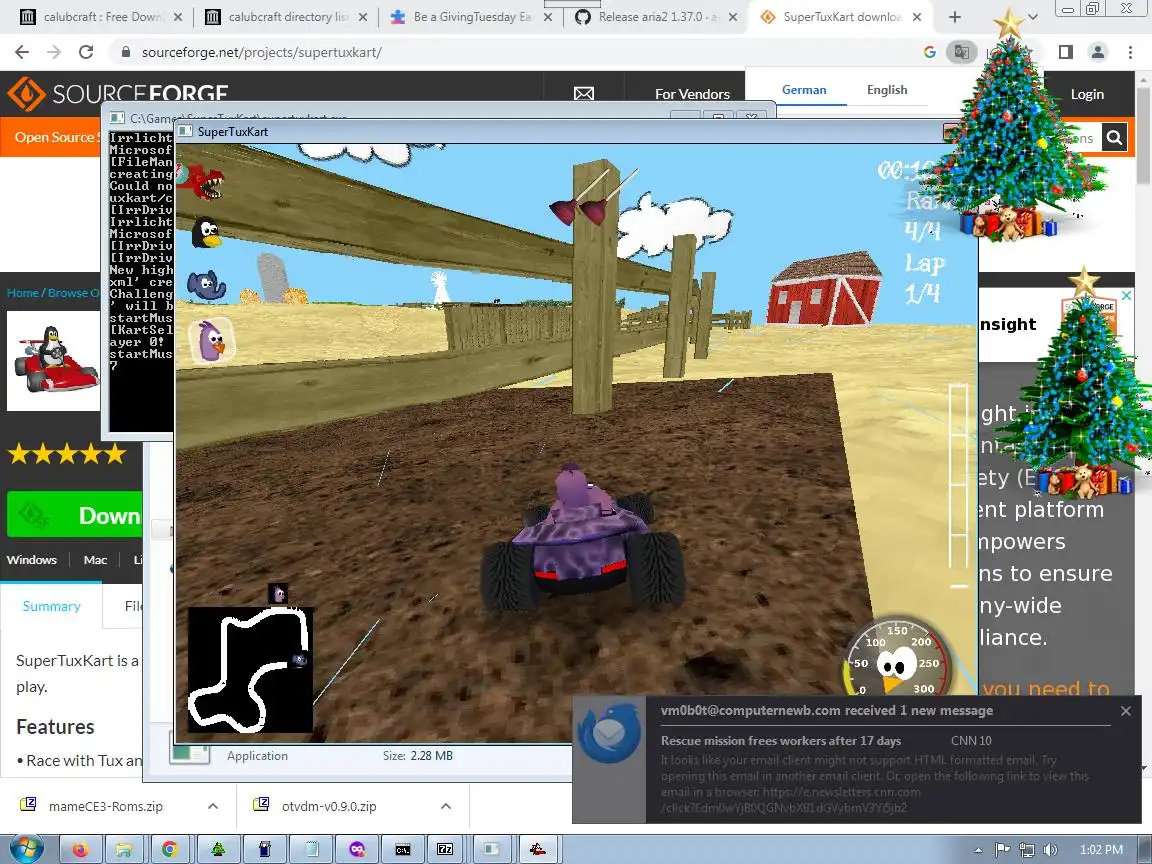The height and width of the screenshot is (864, 1152).
Task: Reload the SourceForge page
Action: click(x=86, y=52)
